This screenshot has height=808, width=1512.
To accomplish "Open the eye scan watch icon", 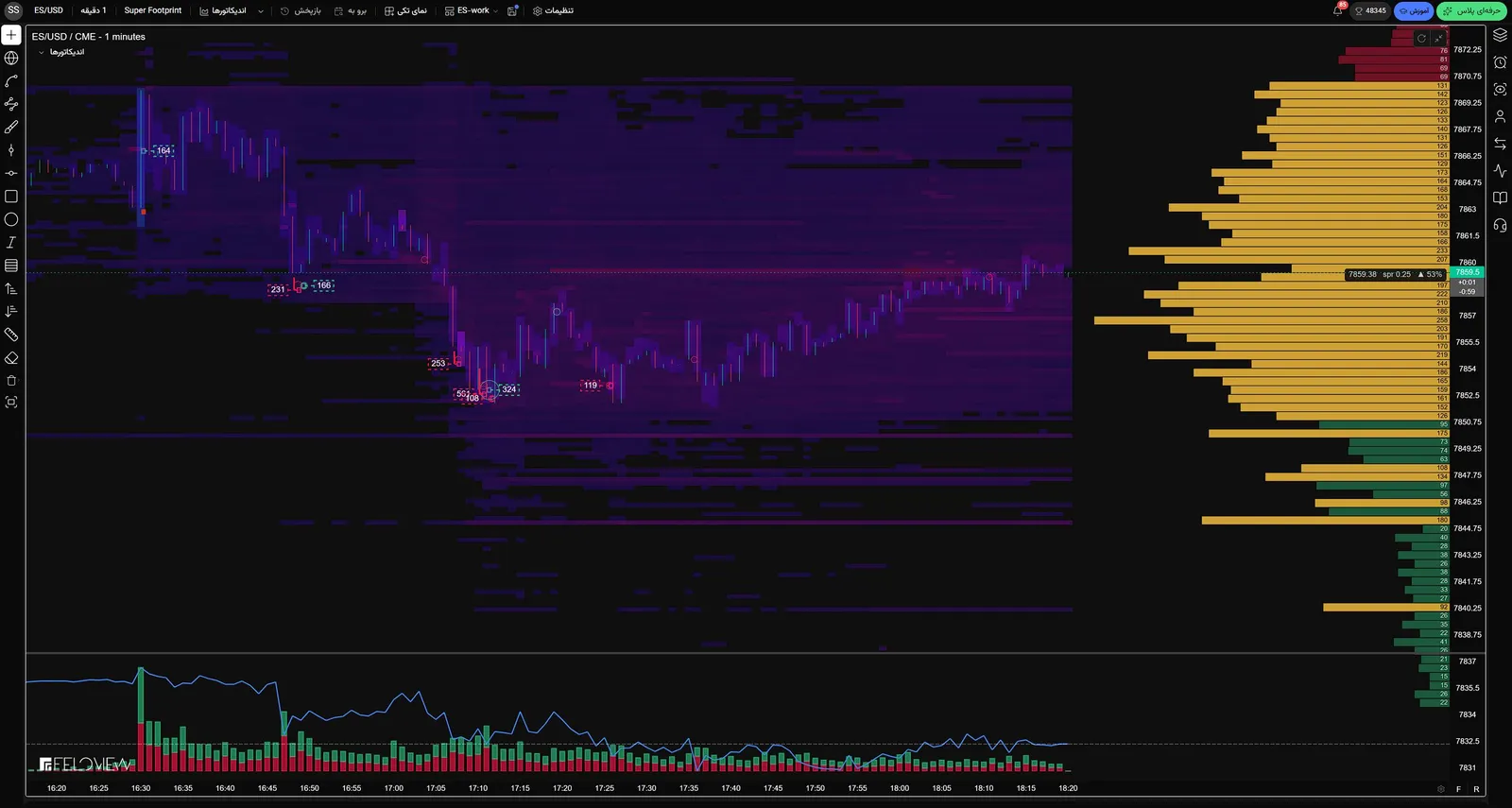I will (x=1500, y=90).
